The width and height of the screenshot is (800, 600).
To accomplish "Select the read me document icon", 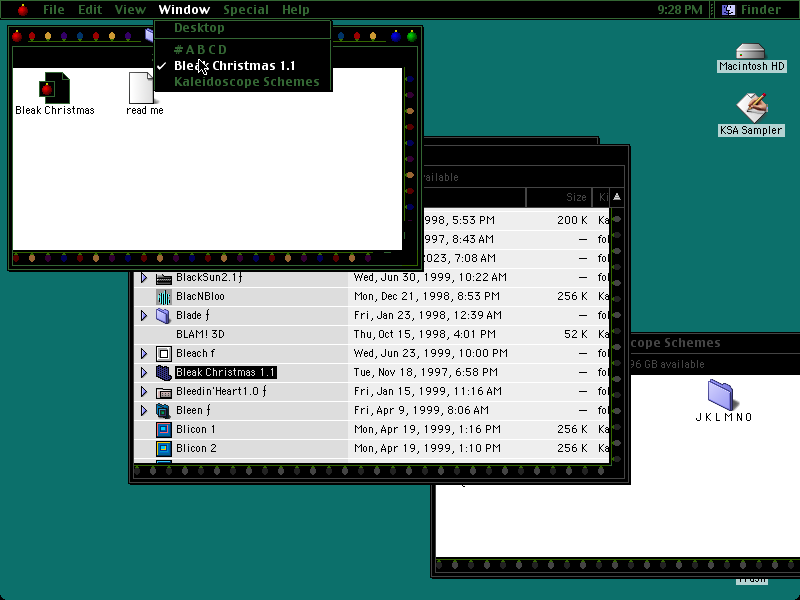I will pyautogui.click(x=141, y=88).
